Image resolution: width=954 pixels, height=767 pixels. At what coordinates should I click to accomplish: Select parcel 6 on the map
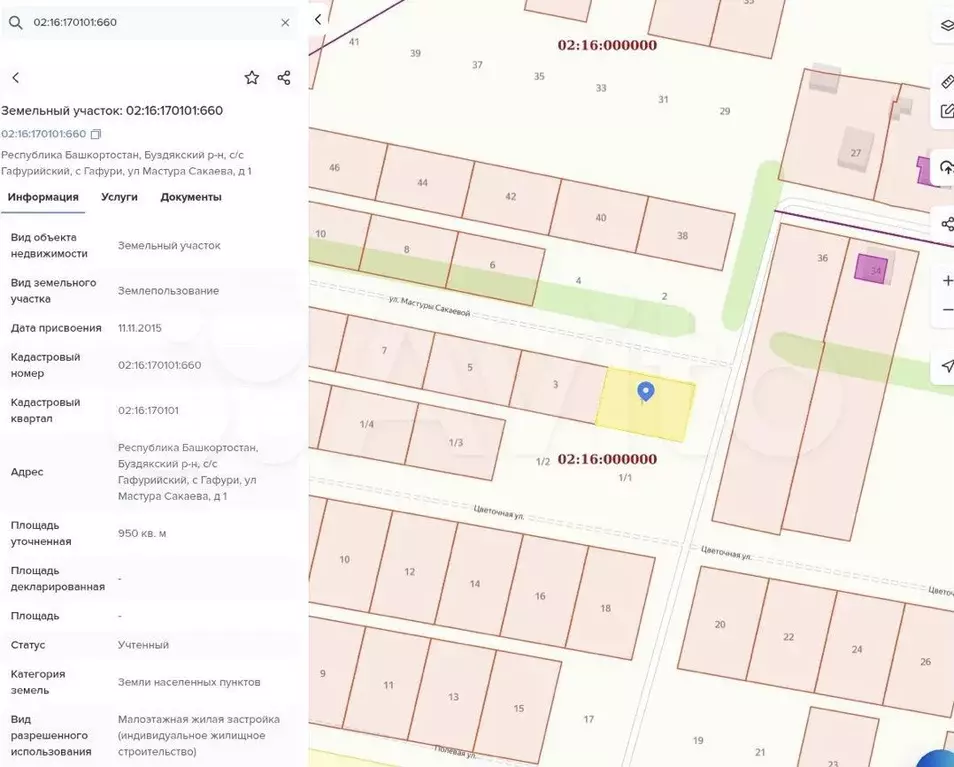tap(495, 268)
